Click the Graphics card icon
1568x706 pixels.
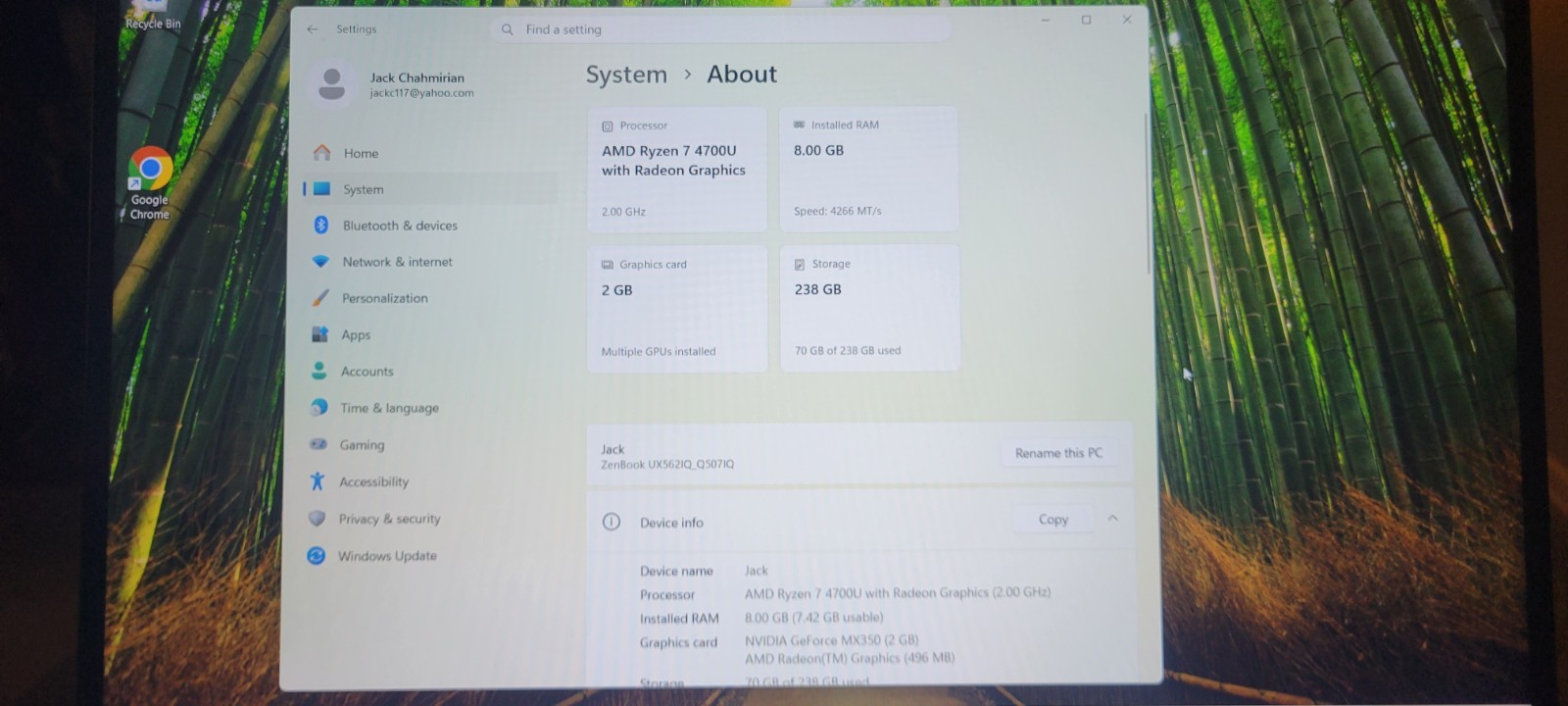(x=607, y=265)
